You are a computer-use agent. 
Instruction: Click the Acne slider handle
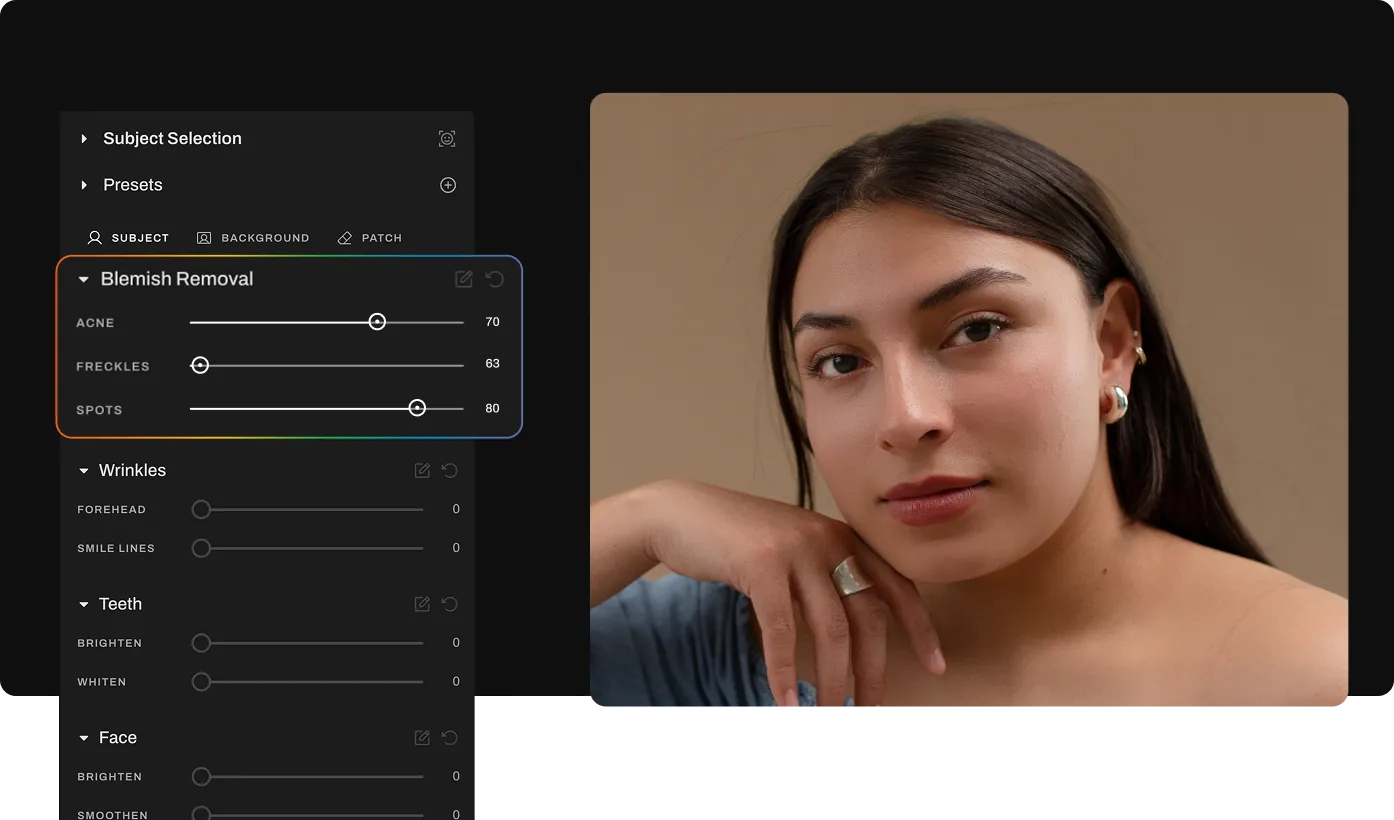(x=377, y=322)
